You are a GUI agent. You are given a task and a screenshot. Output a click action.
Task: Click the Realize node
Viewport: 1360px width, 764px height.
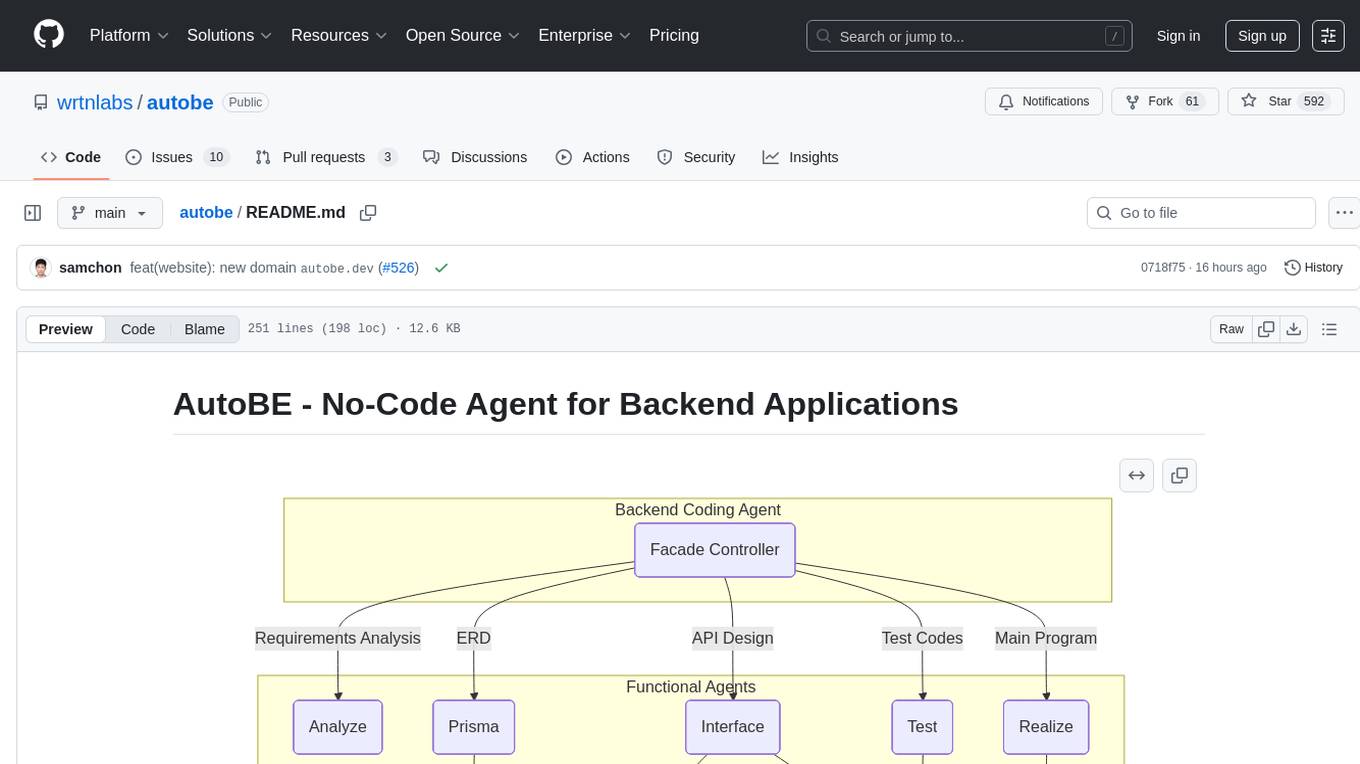point(1046,727)
